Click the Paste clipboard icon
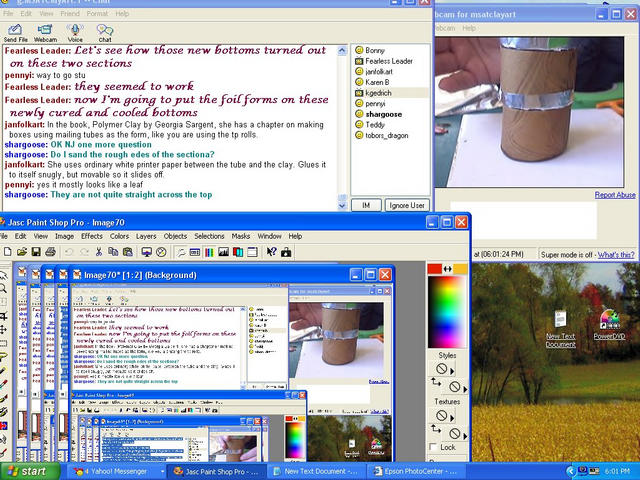Image resolution: width=640 pixels, height=480 pixels. 128,252
